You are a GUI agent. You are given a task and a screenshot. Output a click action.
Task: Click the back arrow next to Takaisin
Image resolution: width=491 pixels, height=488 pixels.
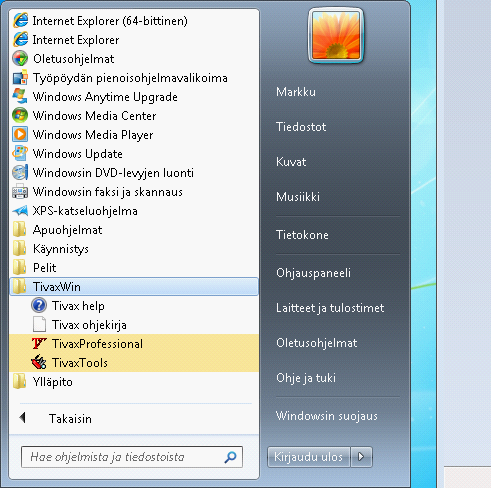[x=23, y=418]
